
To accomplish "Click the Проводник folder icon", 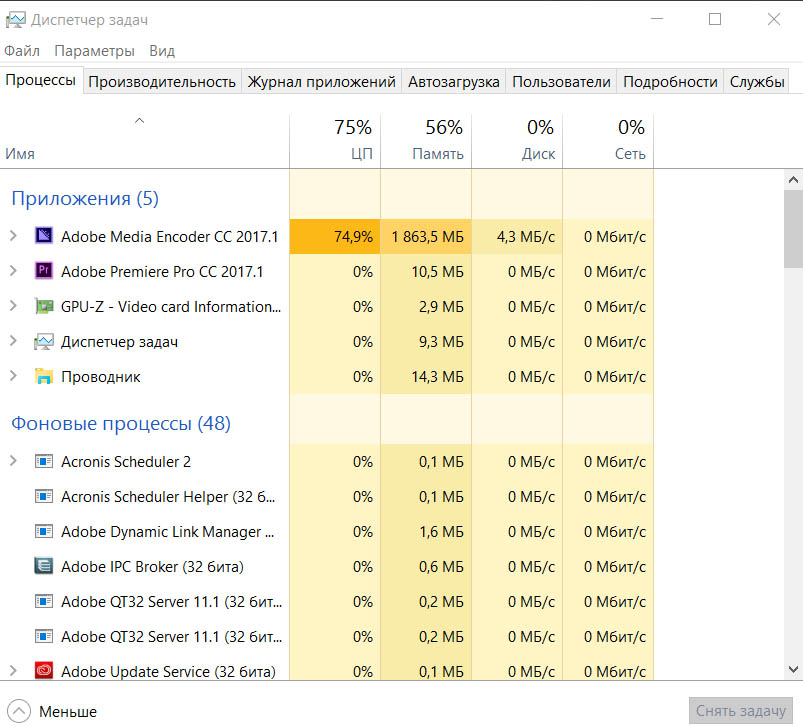I will click(44, 376).
